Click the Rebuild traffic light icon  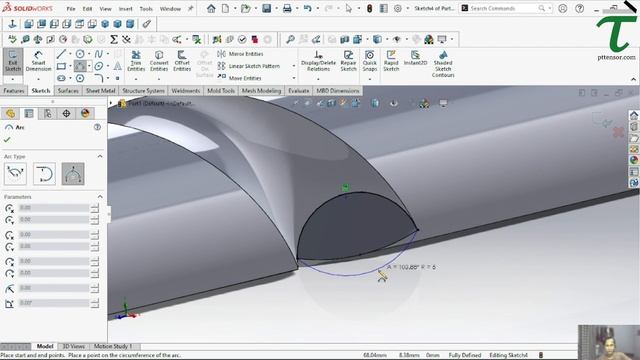coord(369,8)
